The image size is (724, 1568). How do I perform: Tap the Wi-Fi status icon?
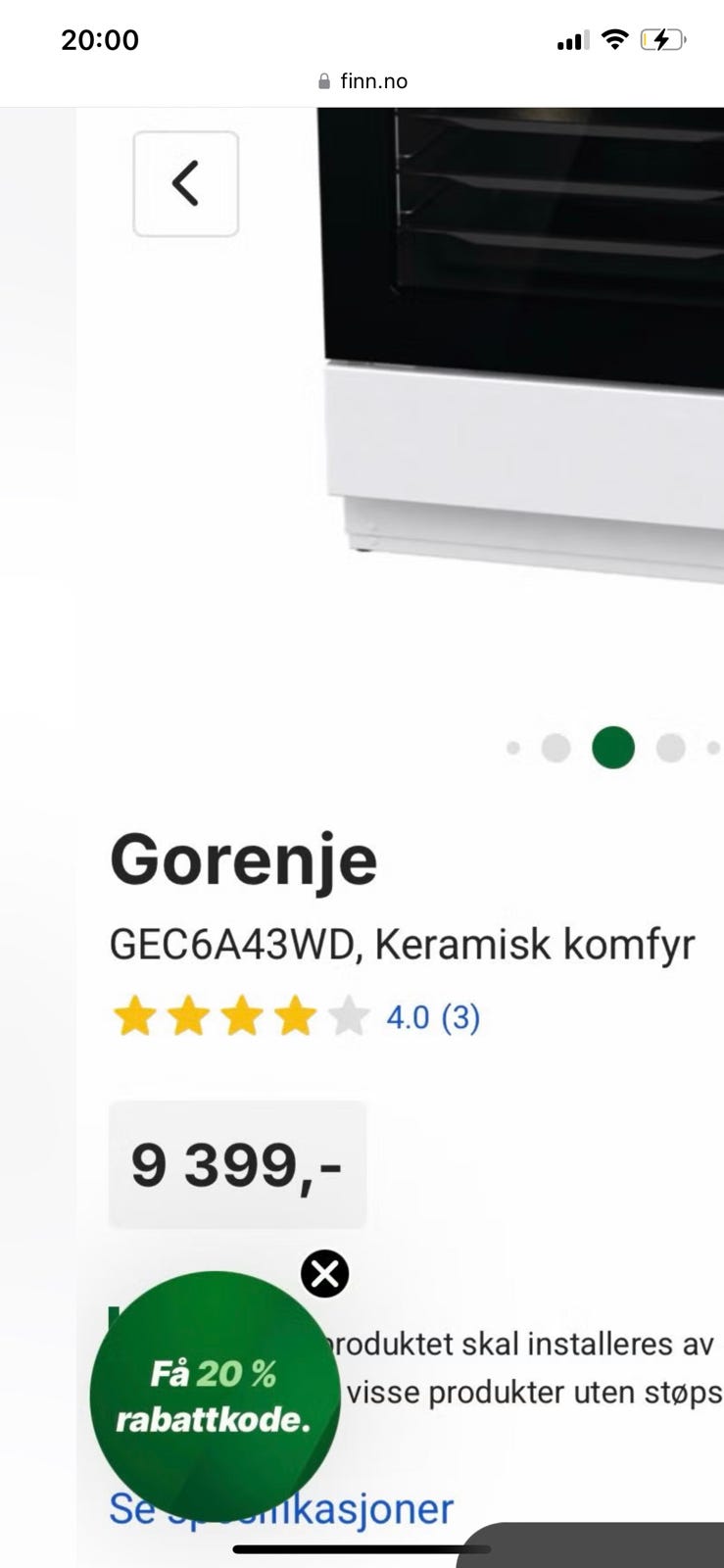[614, 39]
